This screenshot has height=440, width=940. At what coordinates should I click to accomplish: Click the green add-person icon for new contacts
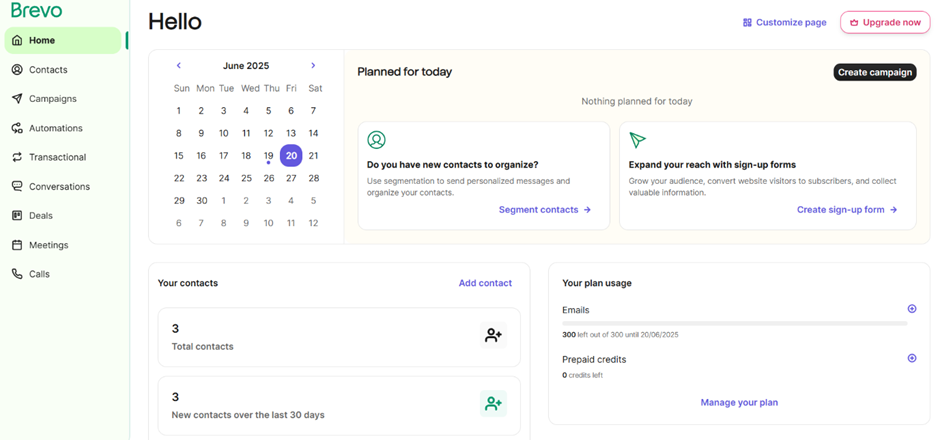pyautogui.click(x=493, y=404)
